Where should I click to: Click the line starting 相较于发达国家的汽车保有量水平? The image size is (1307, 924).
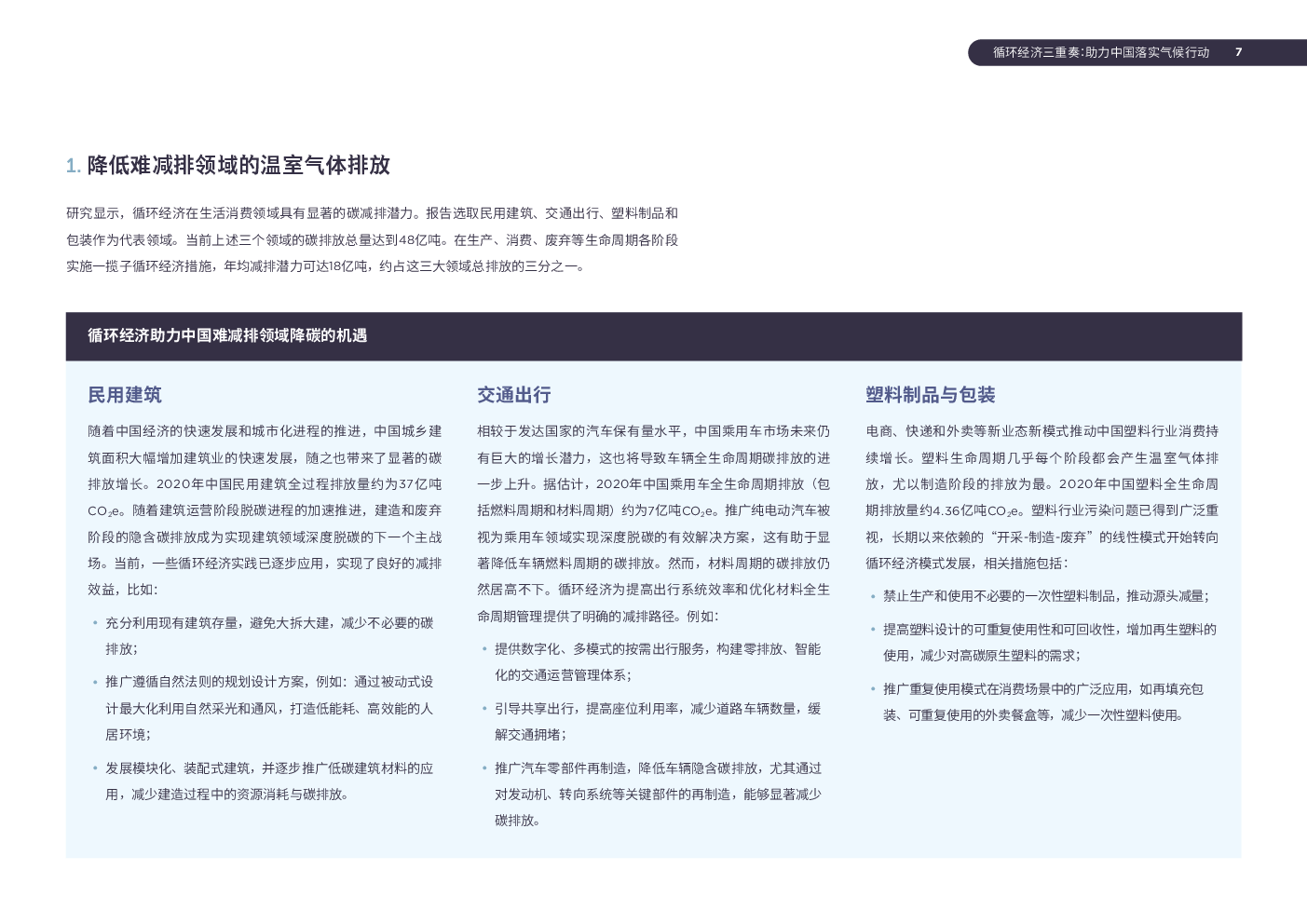[653, 431]
